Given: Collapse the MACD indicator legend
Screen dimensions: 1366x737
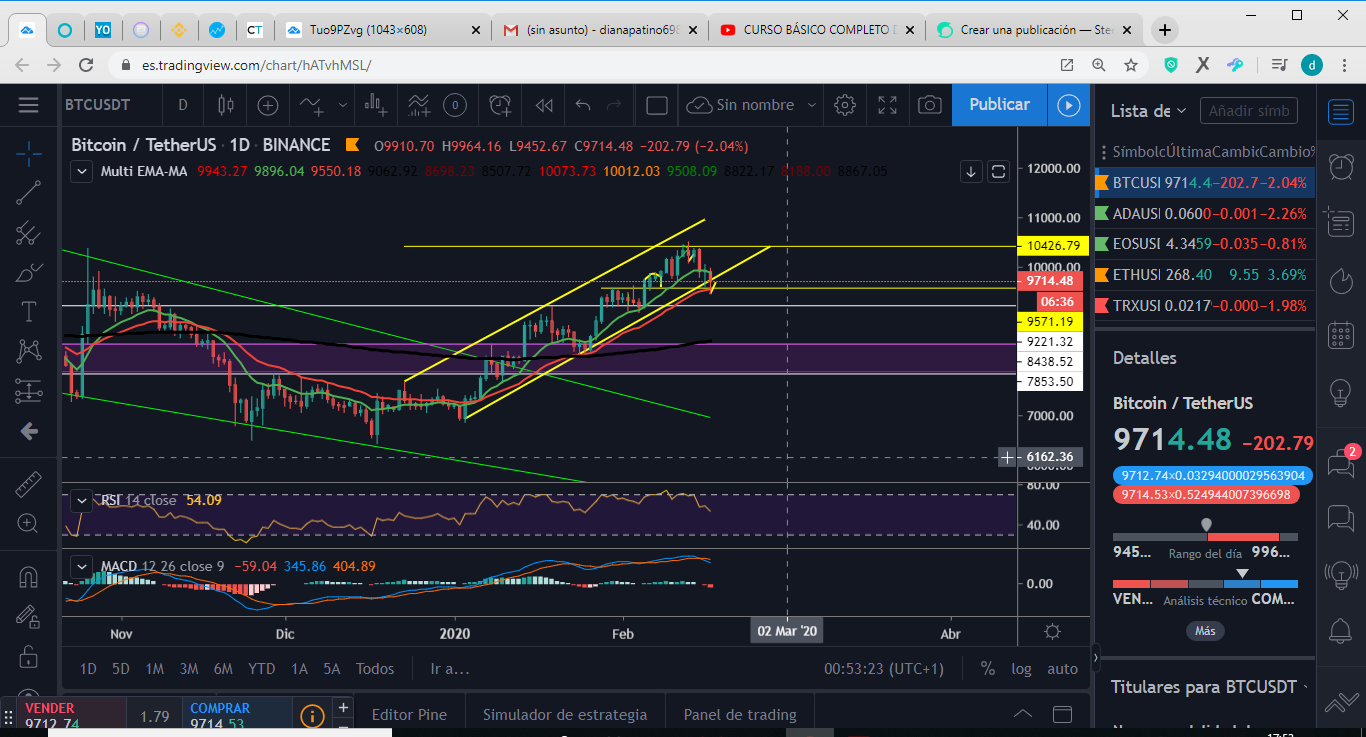Looking at the screenshot, I should [x=82, y=566].
